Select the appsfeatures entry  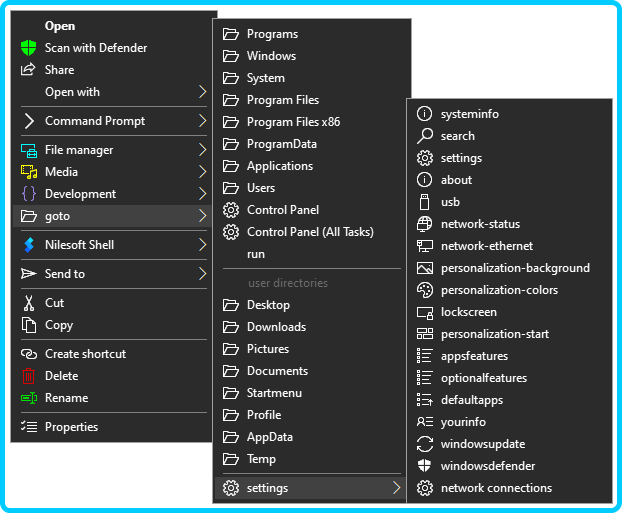(x=509, y=356)
